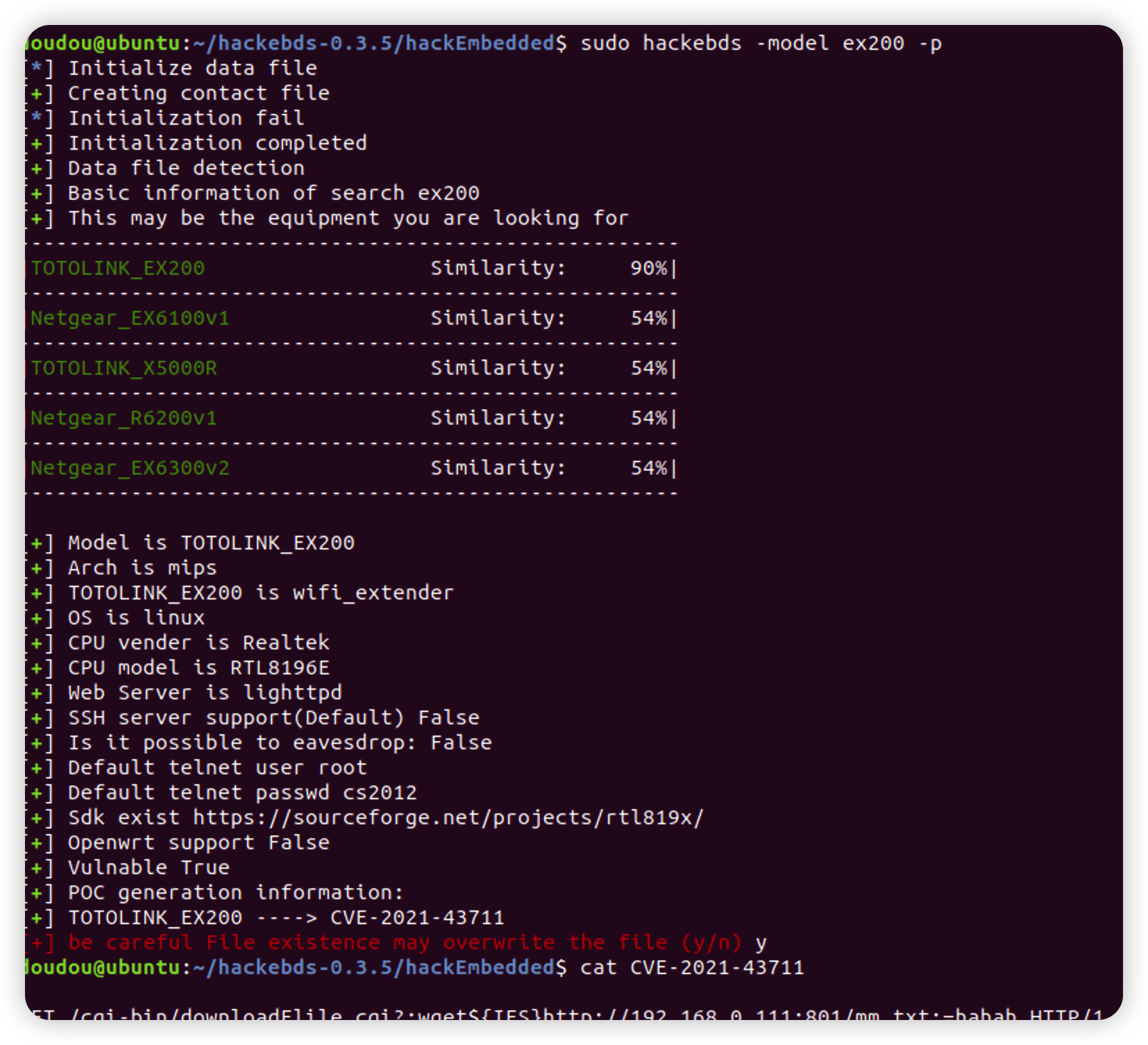
Task: Click 'Is it possible to eavesdrop' line
Action: click(280, 742)
